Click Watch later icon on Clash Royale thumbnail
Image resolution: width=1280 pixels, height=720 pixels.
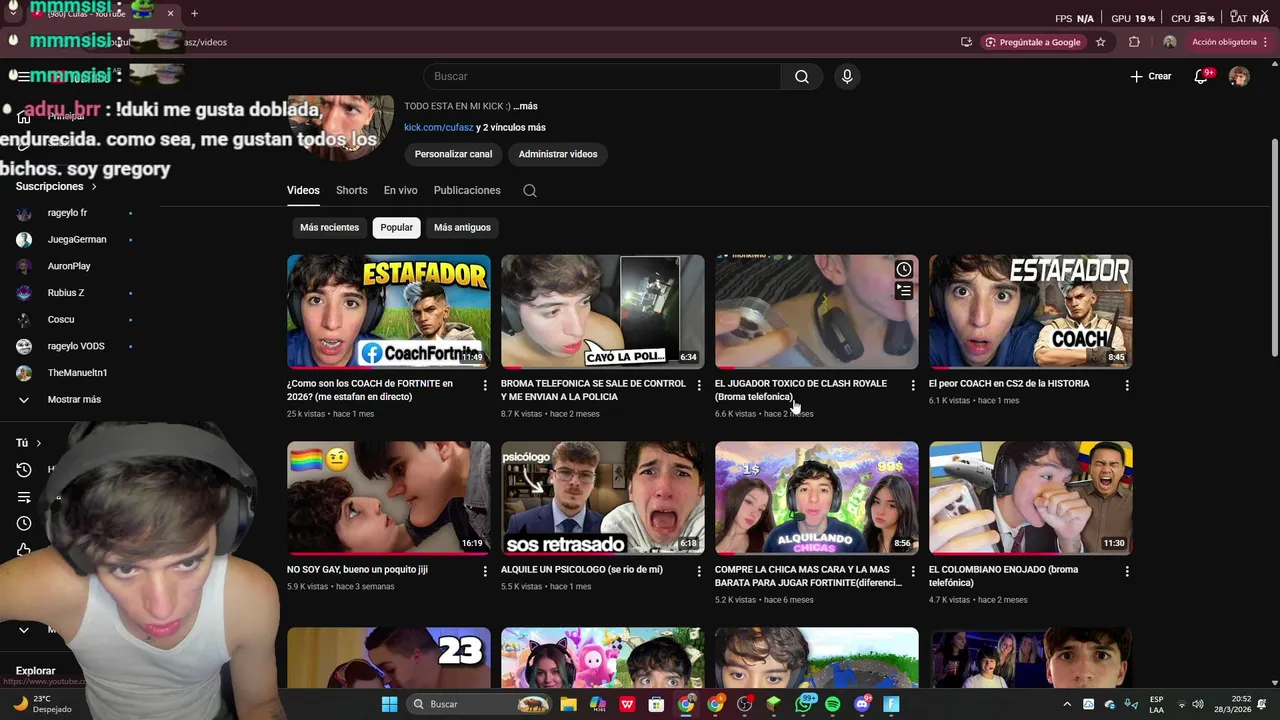tap(904, 270)
